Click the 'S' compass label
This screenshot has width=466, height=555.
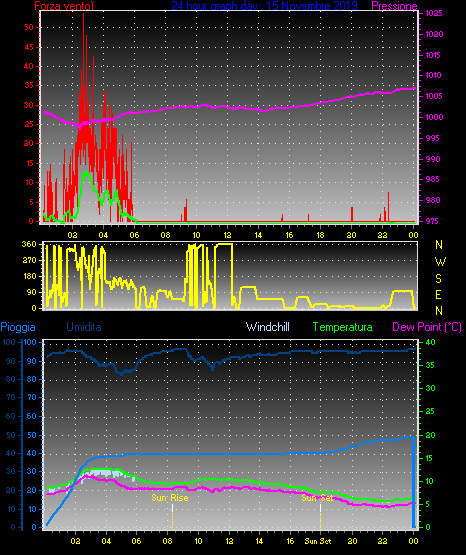coord(438,279)
